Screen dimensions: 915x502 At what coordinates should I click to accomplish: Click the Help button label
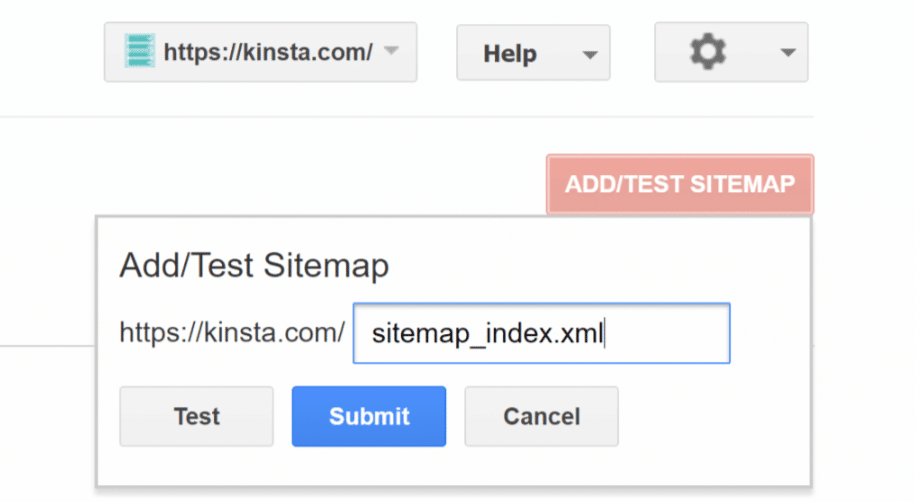click(509, 53)
